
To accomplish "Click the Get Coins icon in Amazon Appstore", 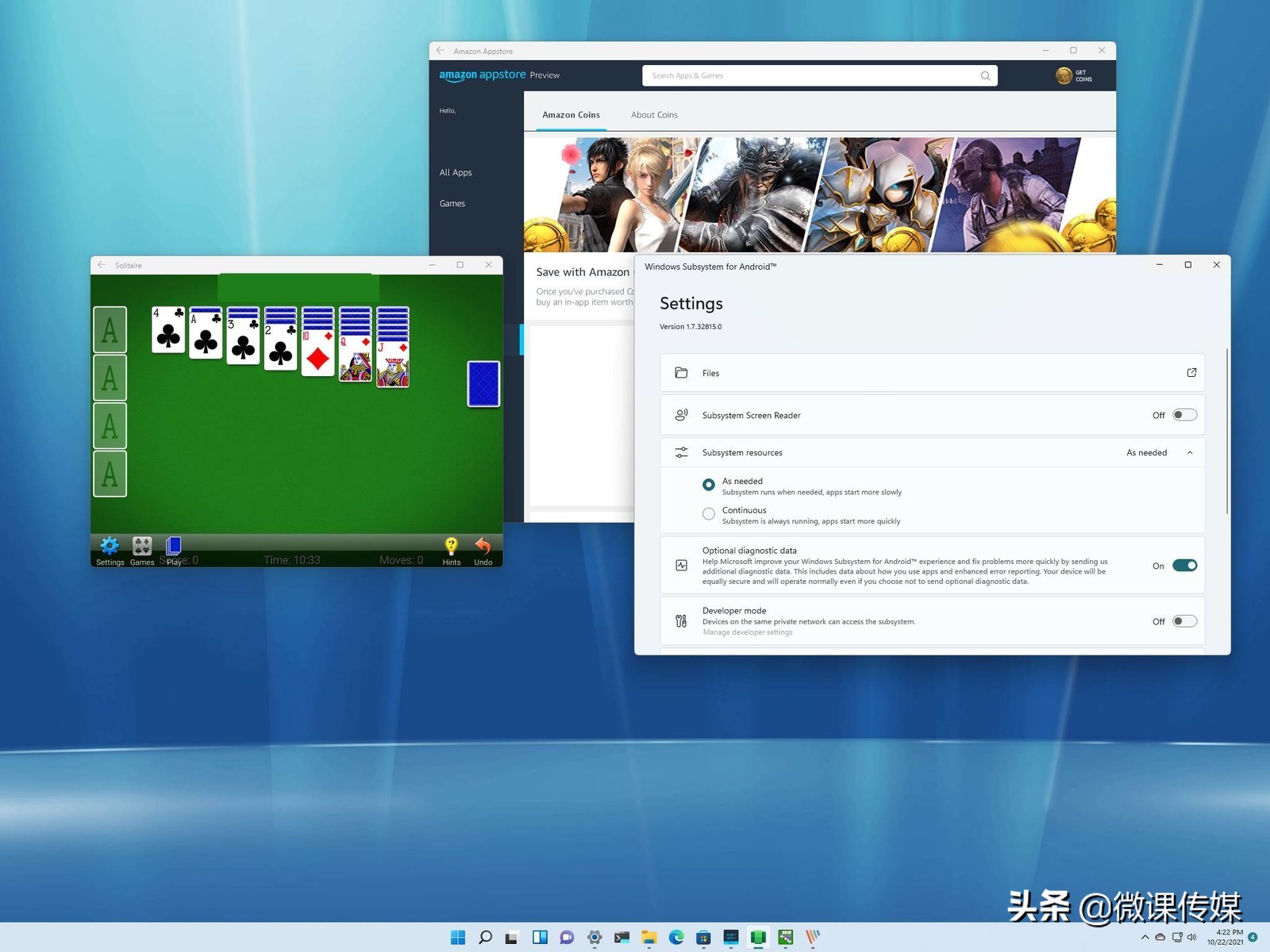I will [x=1064, y=75].
